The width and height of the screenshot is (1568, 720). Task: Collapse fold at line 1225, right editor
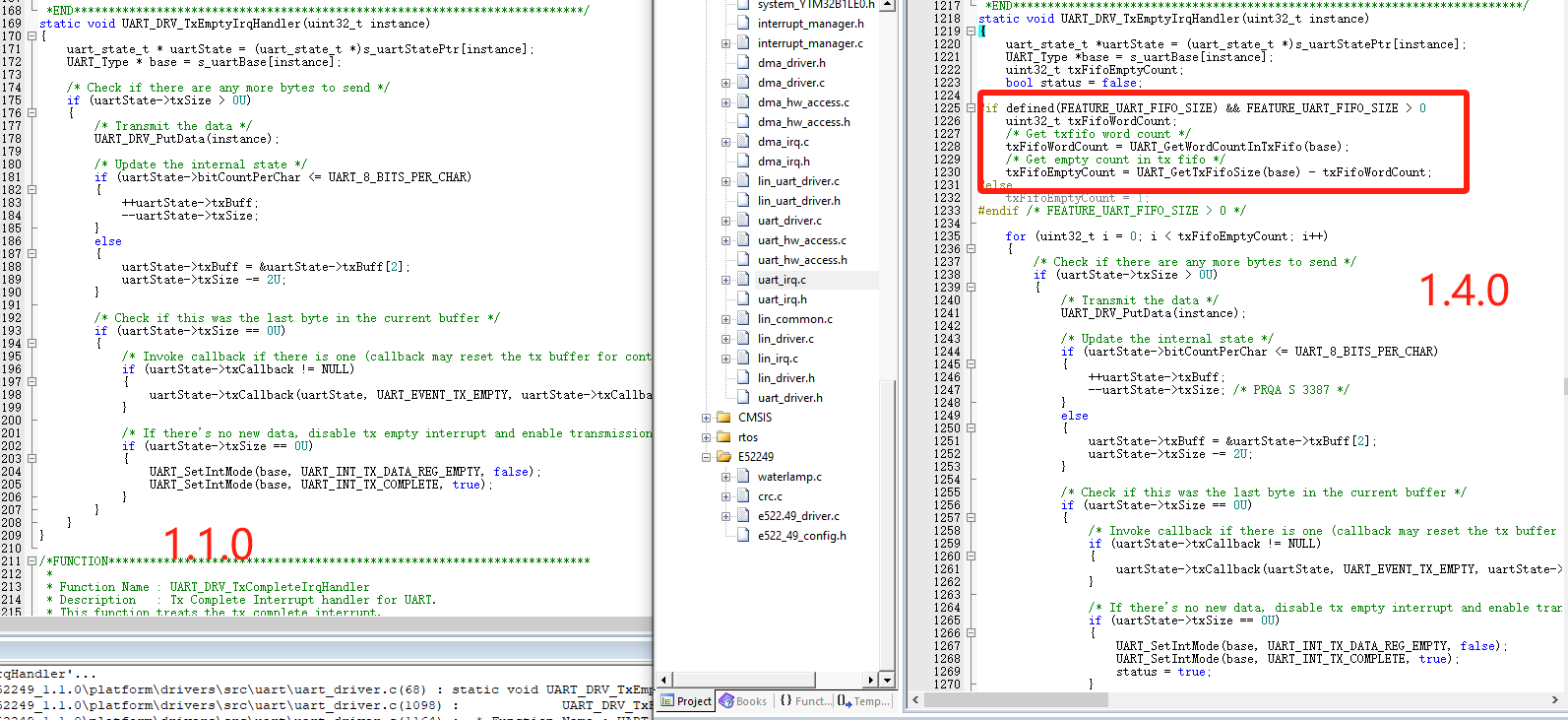click(x=971, y=108)
